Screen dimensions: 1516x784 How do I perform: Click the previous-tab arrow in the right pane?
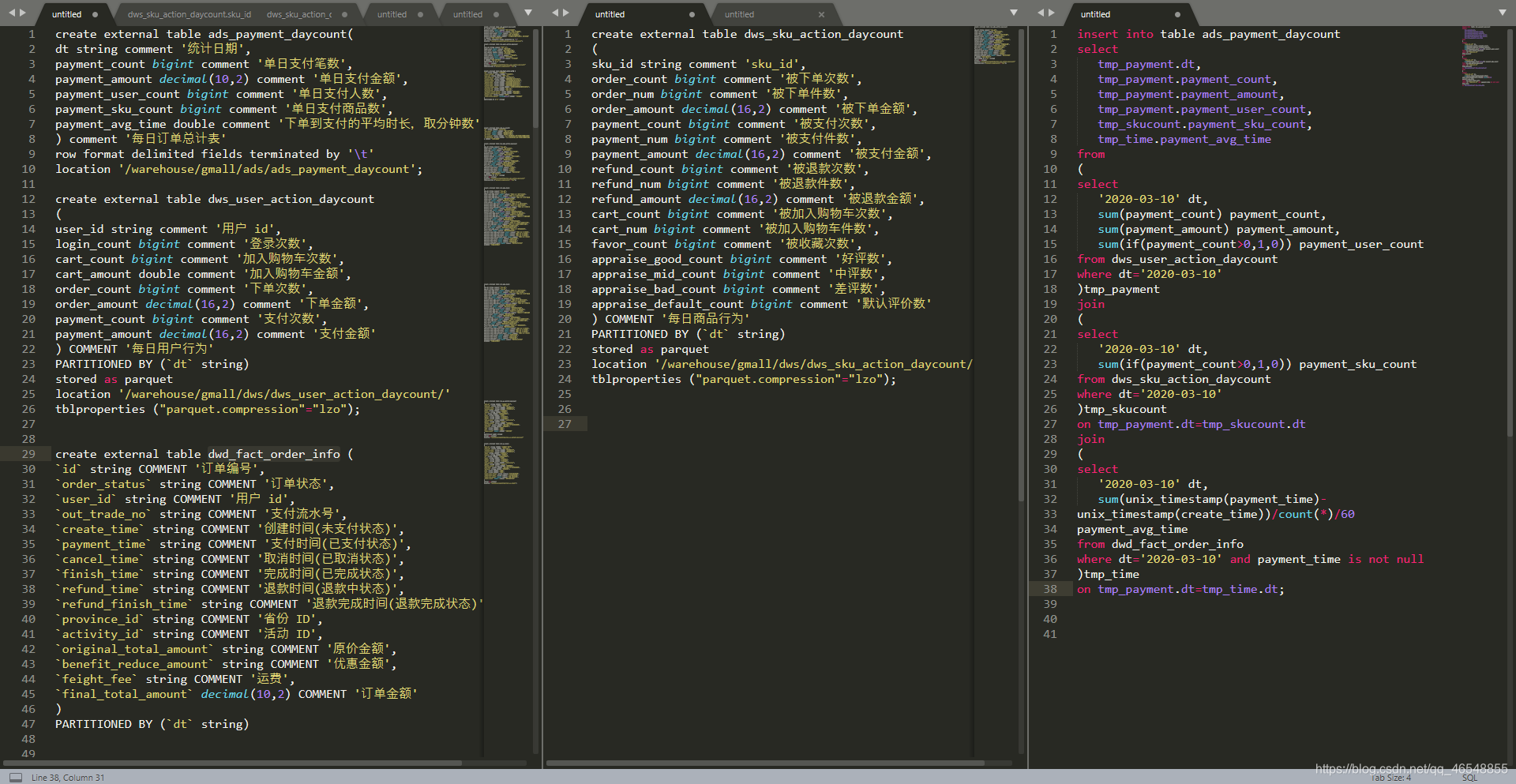[x=1041, y=13]
